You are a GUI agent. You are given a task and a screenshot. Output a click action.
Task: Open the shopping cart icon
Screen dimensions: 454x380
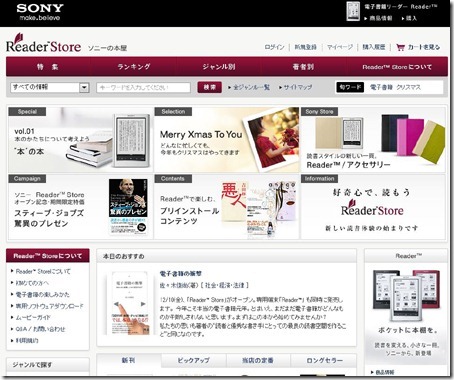400,47
